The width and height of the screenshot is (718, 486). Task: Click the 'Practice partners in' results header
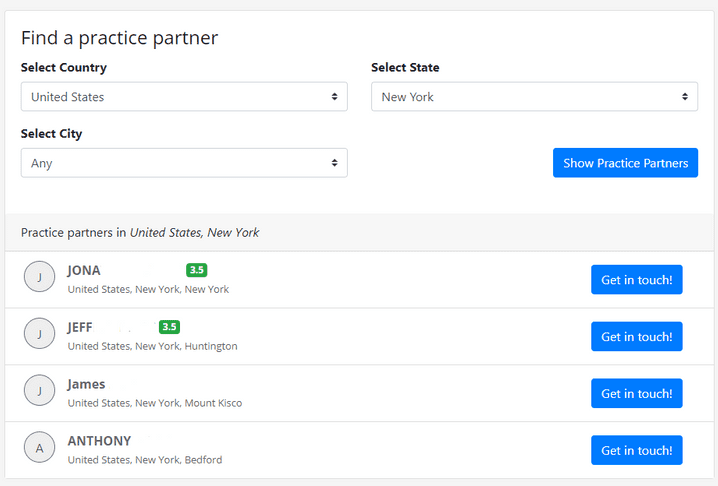140,232
